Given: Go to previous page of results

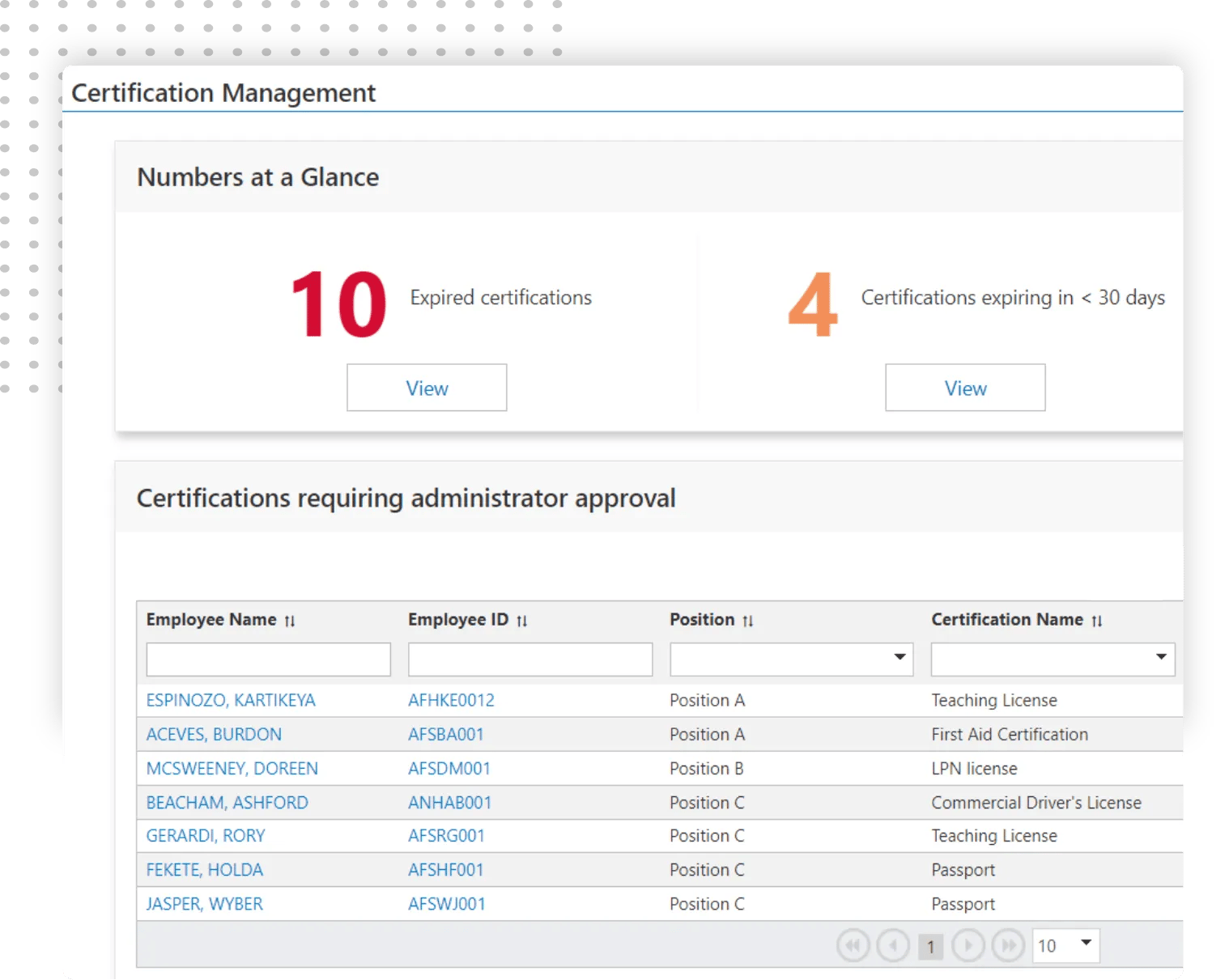Looking at the screenshot, I should click(x=893, y=945).
